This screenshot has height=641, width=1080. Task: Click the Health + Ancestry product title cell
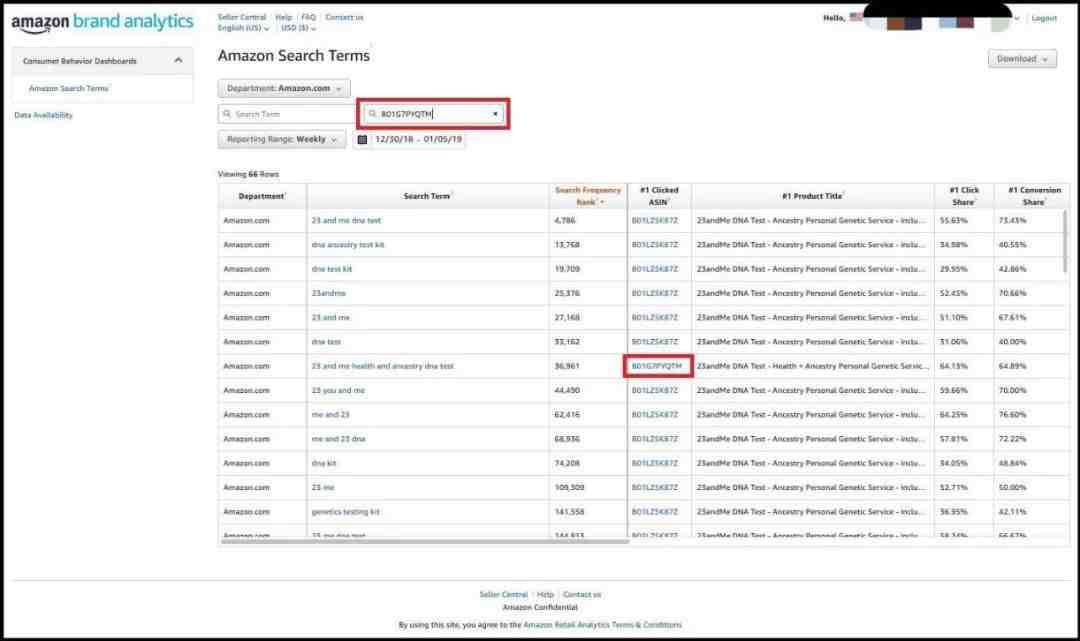coord(813,366)
